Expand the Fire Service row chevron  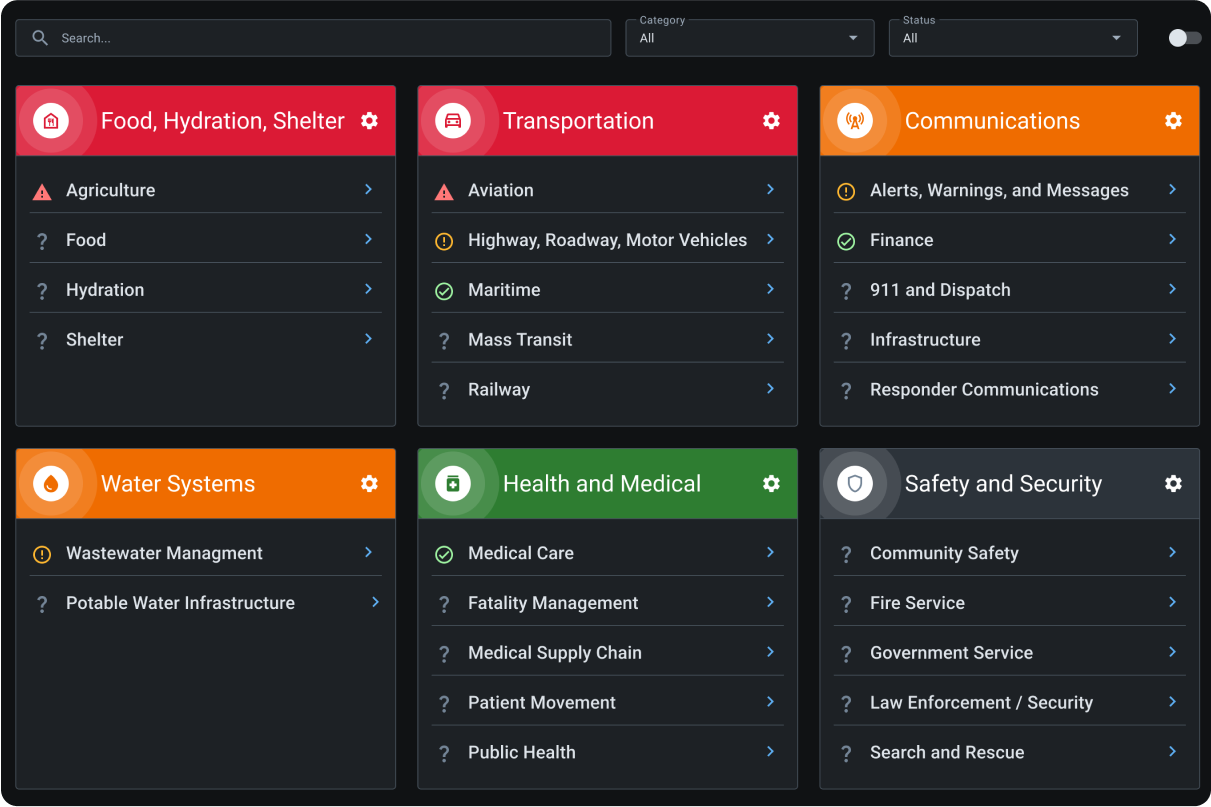(1172, 602)
